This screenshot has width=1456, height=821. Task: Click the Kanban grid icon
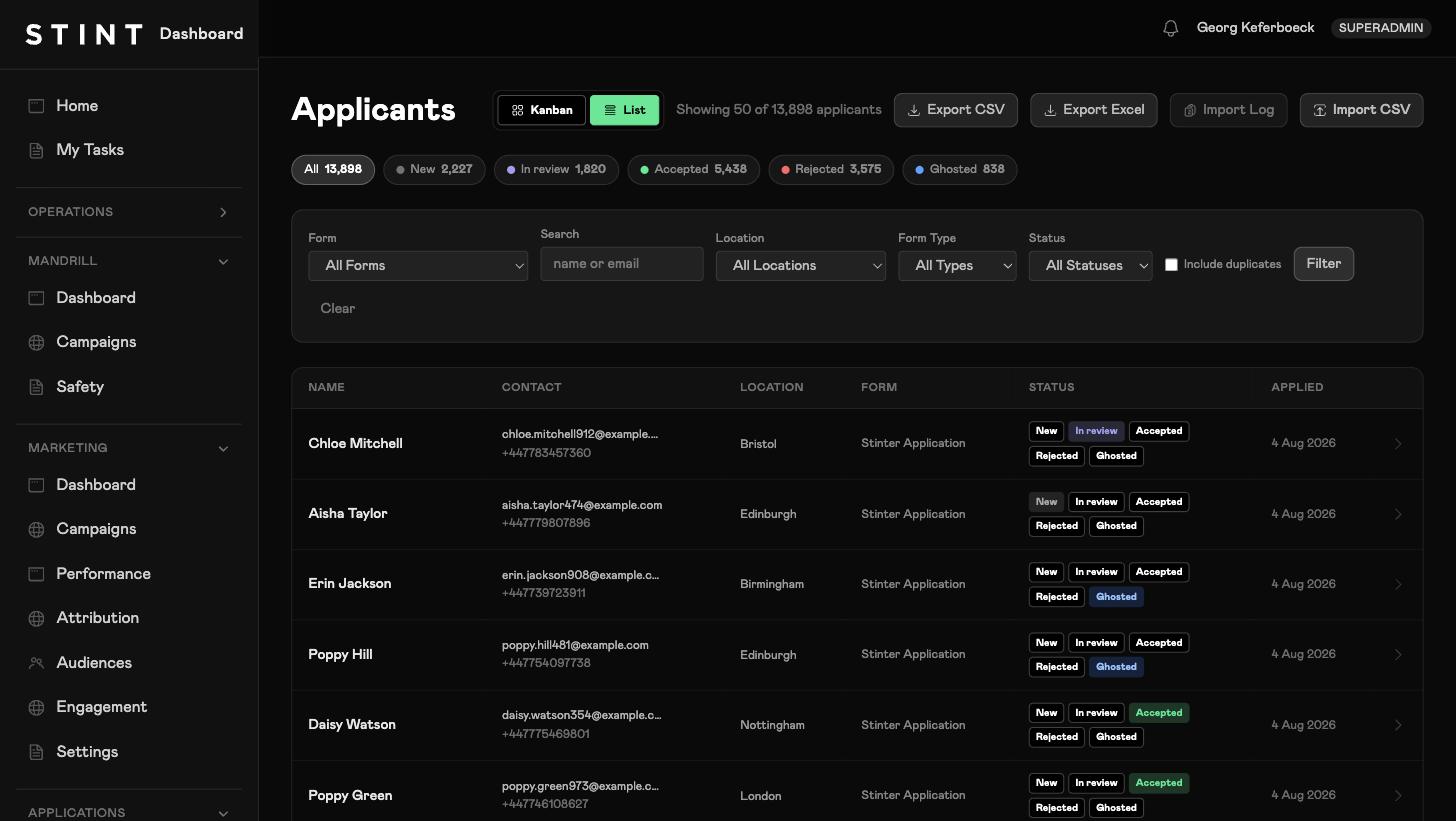coord(517,110)
